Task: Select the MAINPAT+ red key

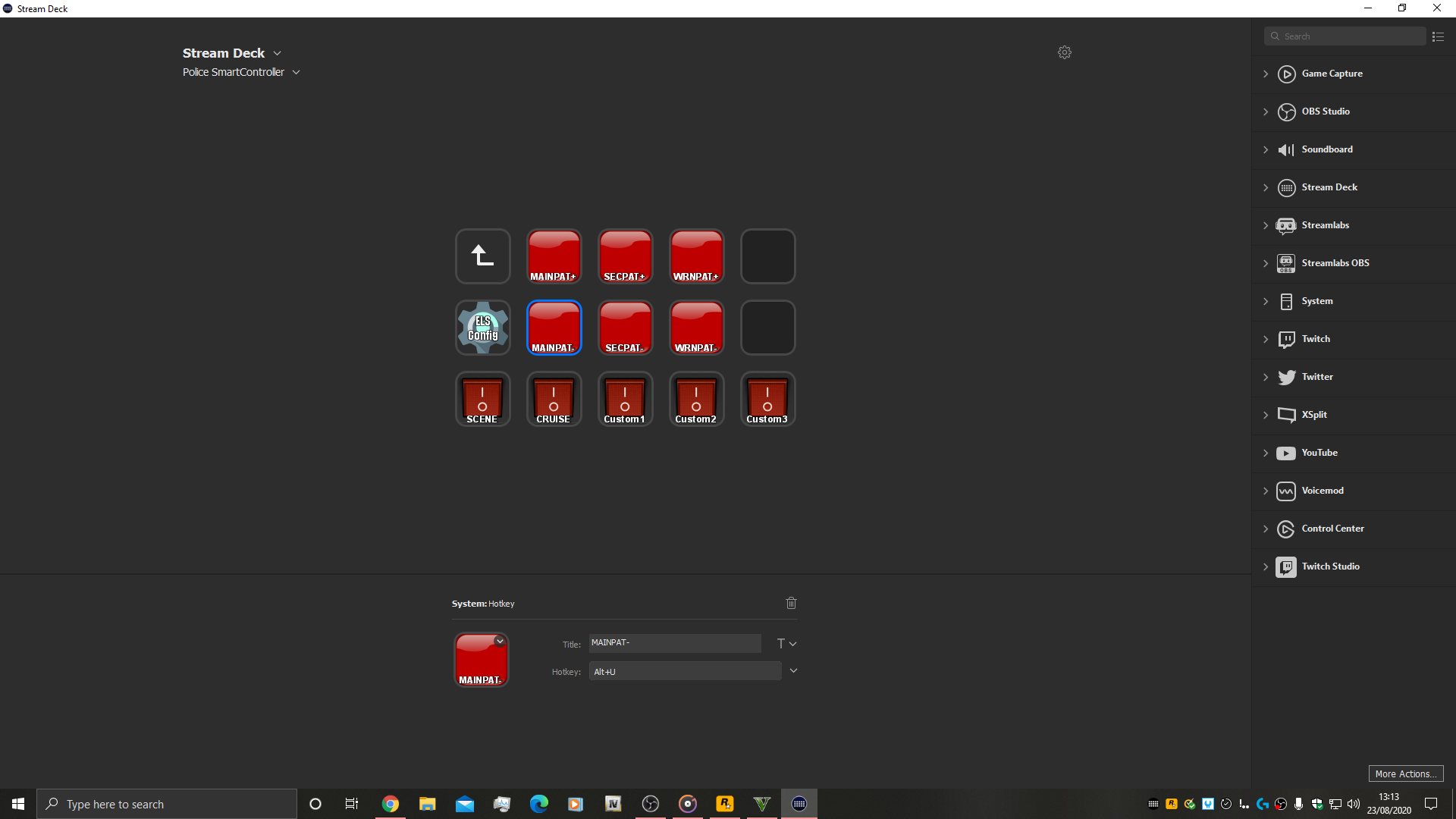Action: pos(554,256)
